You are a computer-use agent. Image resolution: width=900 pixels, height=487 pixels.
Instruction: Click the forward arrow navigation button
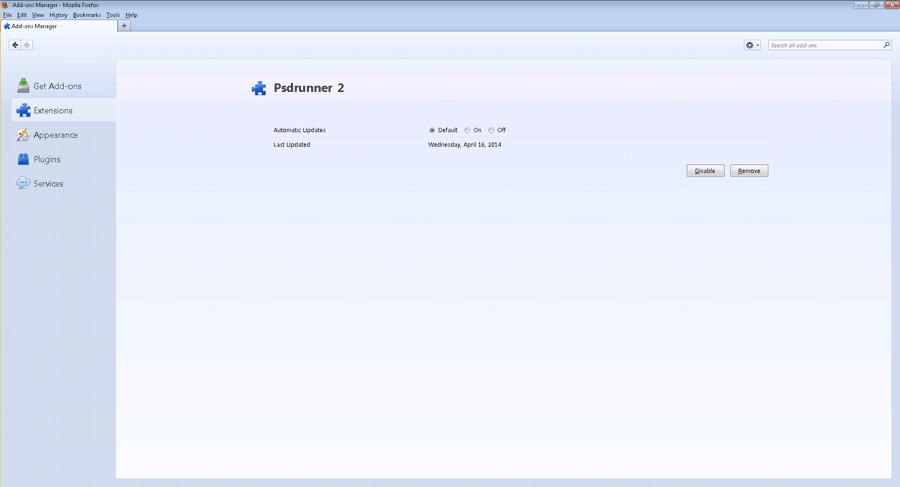[27, 45]
